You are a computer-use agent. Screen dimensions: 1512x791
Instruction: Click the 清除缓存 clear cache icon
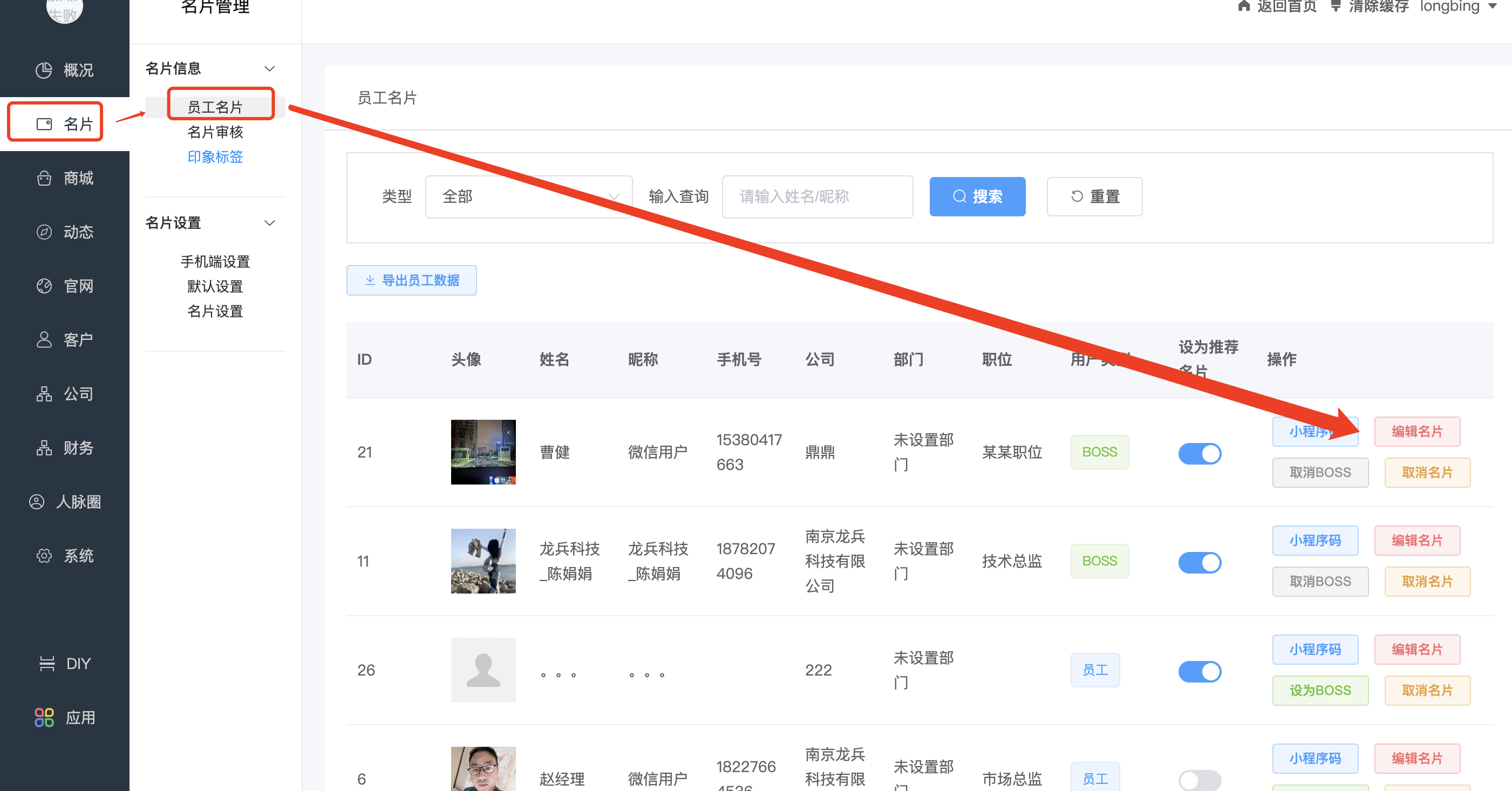1336,6
